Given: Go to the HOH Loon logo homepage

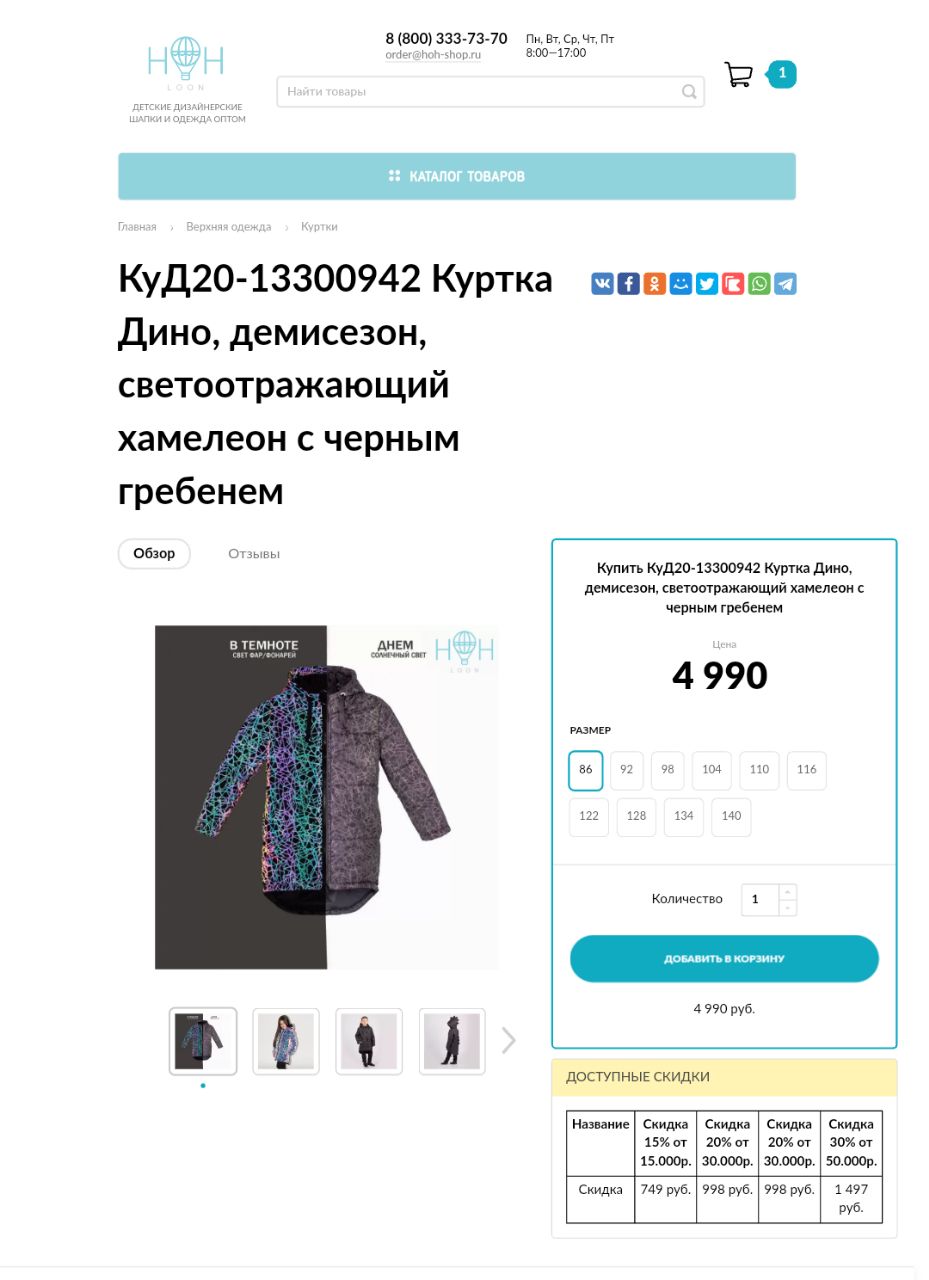Looking at the screenshot, I should pos(186,64).
